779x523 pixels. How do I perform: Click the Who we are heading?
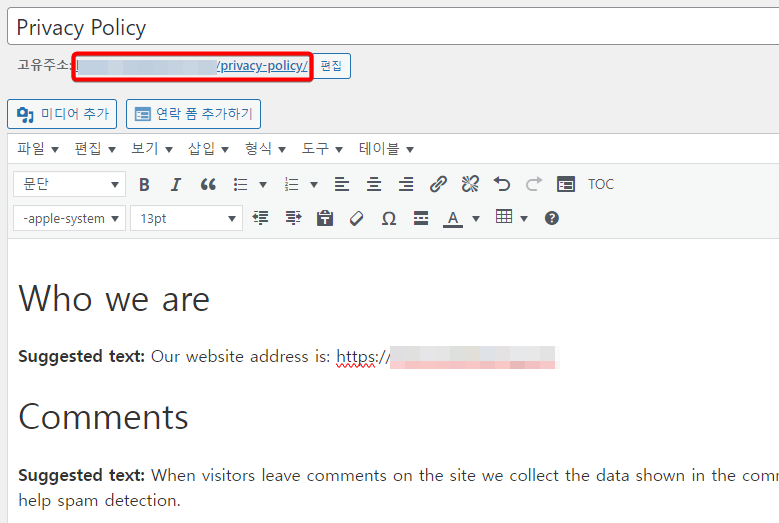[114, 299]
